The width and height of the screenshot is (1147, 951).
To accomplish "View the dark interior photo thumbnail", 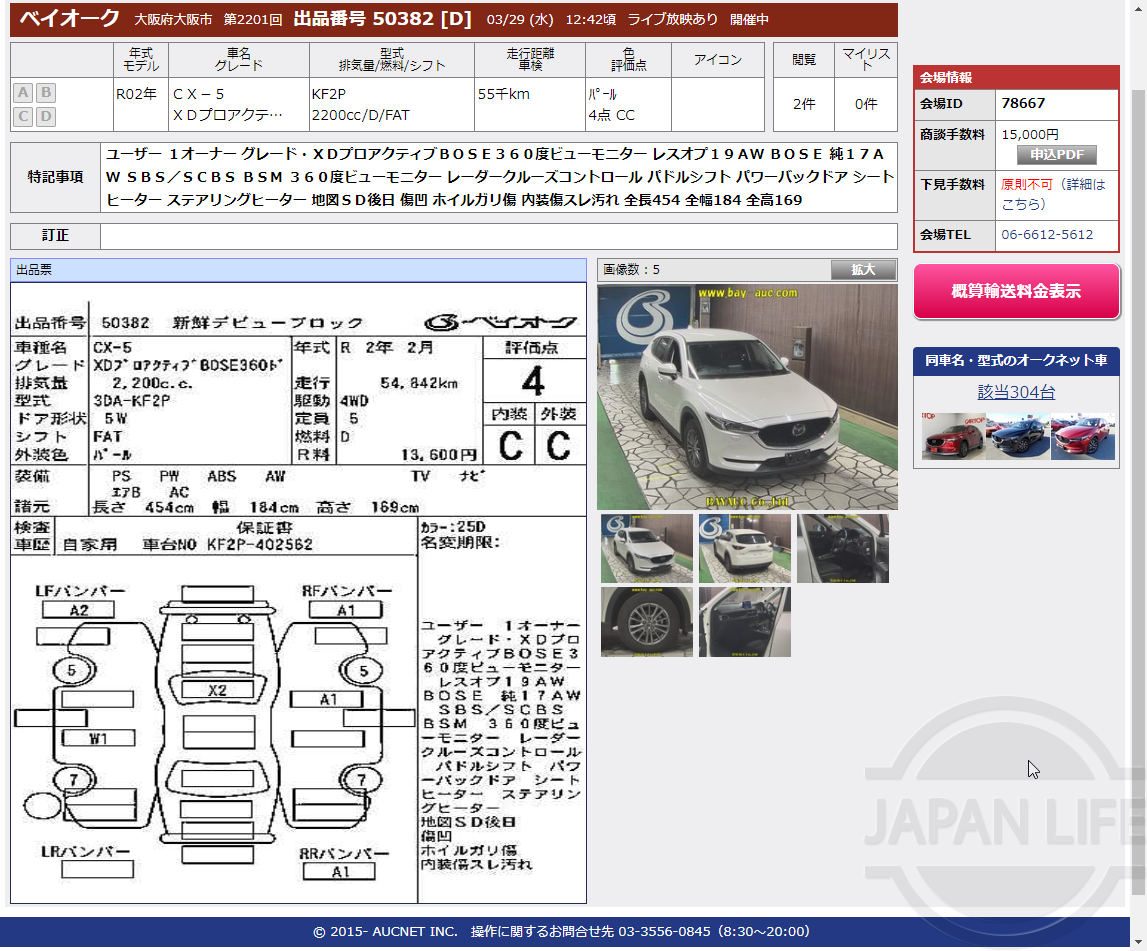I will (x=842, y=548).
